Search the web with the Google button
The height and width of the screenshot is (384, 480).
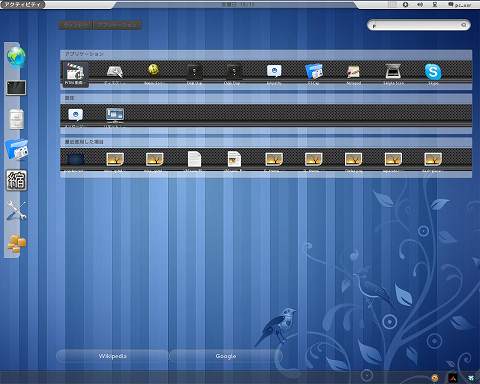coord(226,356)
